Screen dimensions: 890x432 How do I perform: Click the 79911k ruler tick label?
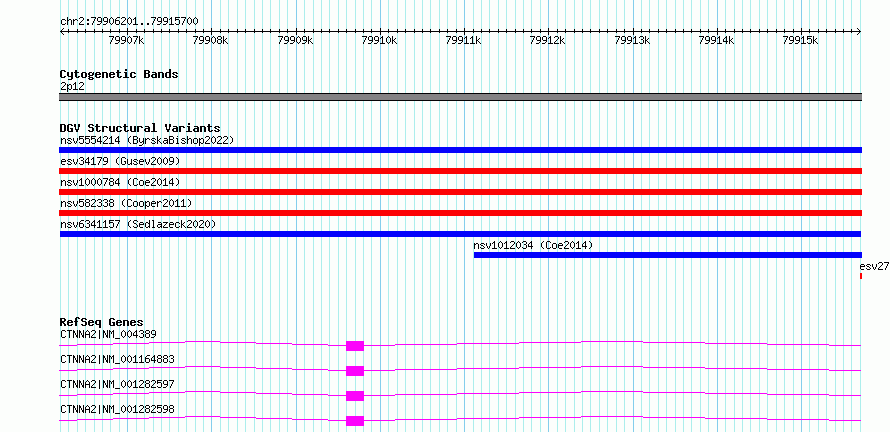click(x=464, y=40)
